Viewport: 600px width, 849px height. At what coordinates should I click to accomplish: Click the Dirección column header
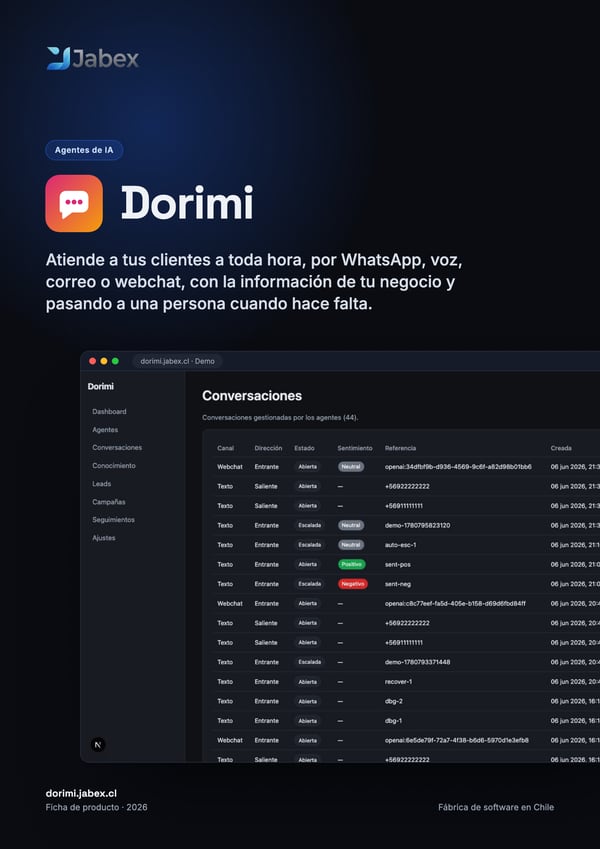268,448
